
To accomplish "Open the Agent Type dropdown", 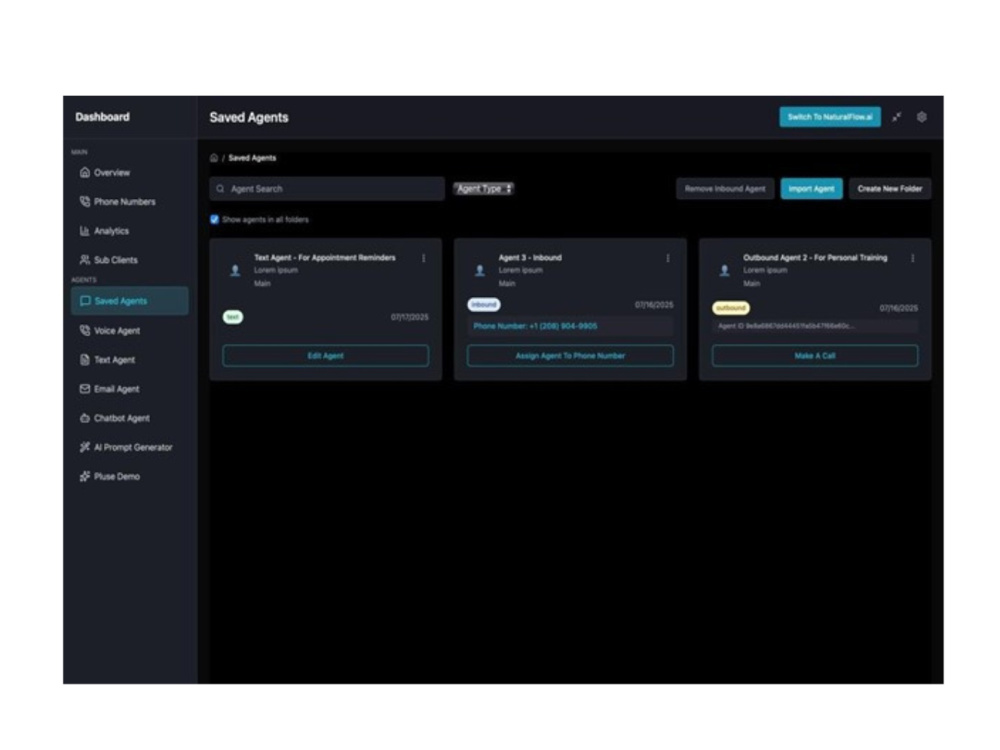I will tap(483, 189).
